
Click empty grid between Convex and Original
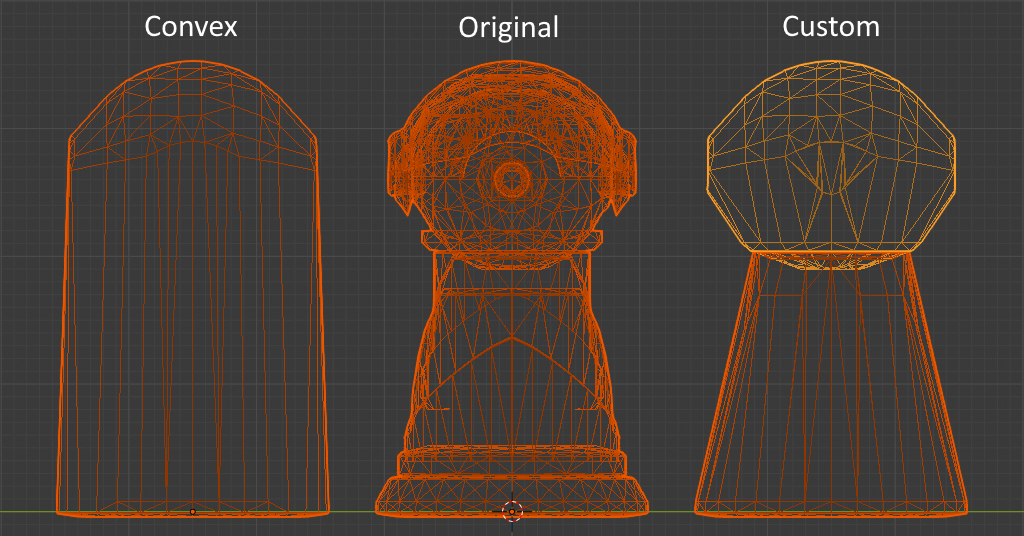coord(355,300)
